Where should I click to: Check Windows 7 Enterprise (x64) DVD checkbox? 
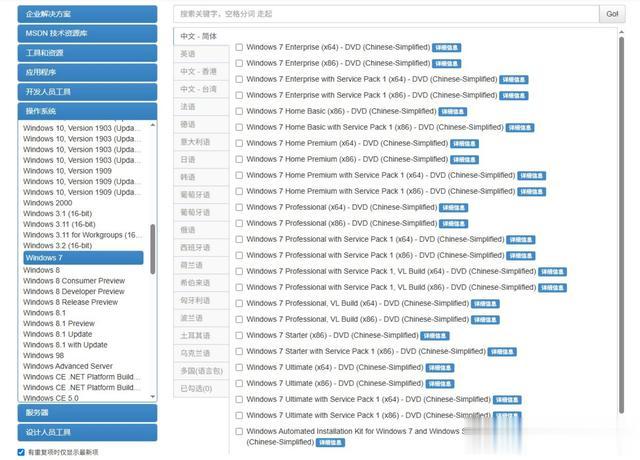pyautogui.click(x=239, y=47)
